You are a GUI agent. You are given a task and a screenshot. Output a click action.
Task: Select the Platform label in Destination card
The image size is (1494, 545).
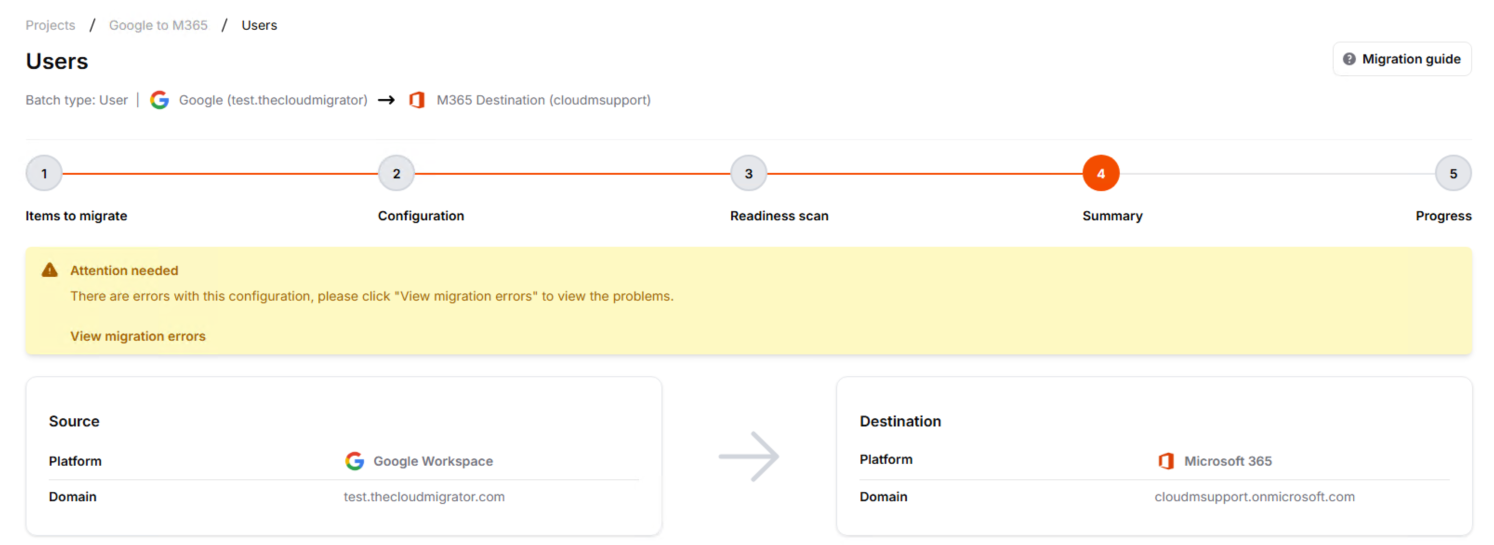[x=886, y=459]
